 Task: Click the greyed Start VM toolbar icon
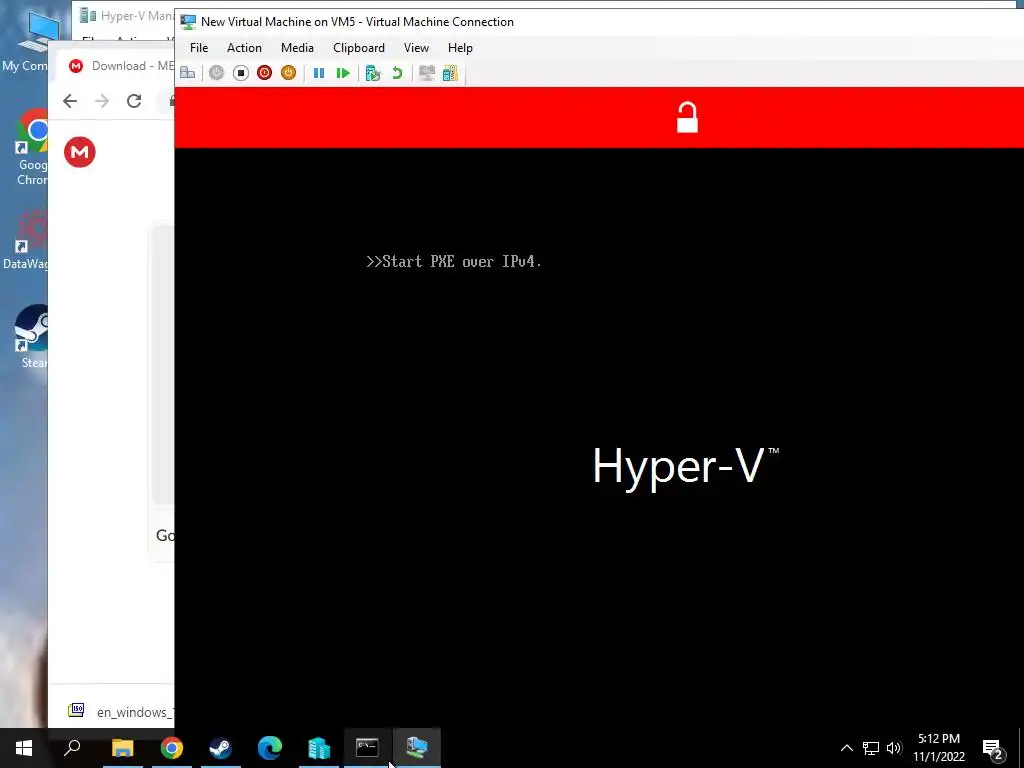point(216,73)
